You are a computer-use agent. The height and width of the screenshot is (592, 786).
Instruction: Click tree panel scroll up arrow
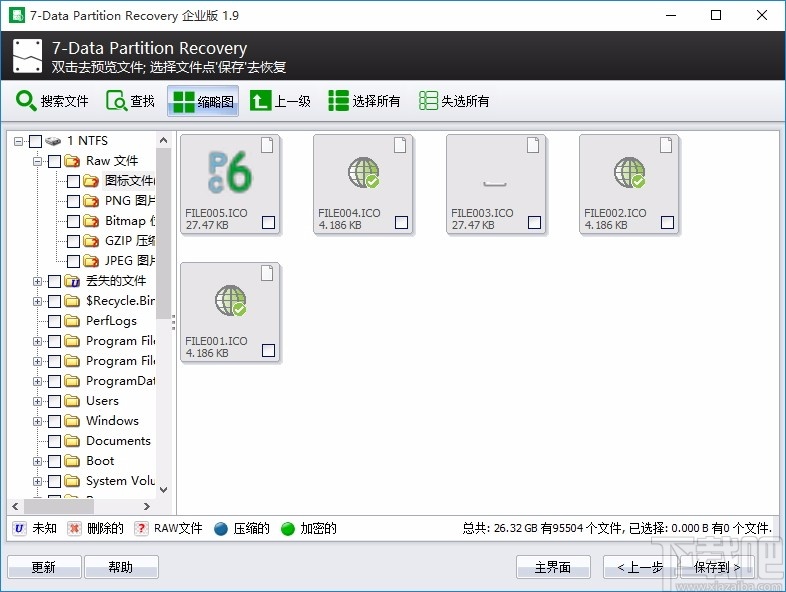coord(163,141)
